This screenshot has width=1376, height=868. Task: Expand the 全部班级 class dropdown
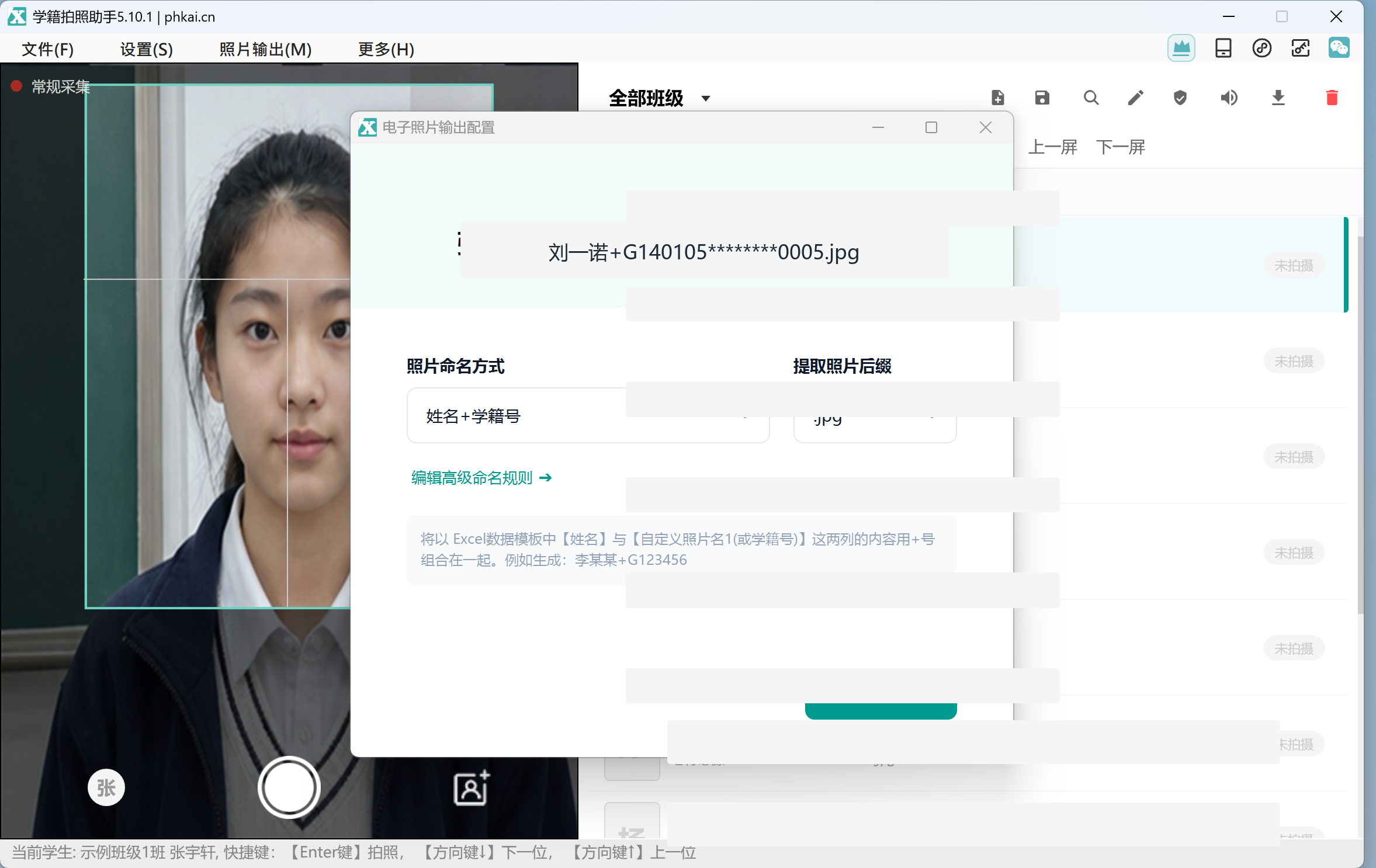pos(659,98)
